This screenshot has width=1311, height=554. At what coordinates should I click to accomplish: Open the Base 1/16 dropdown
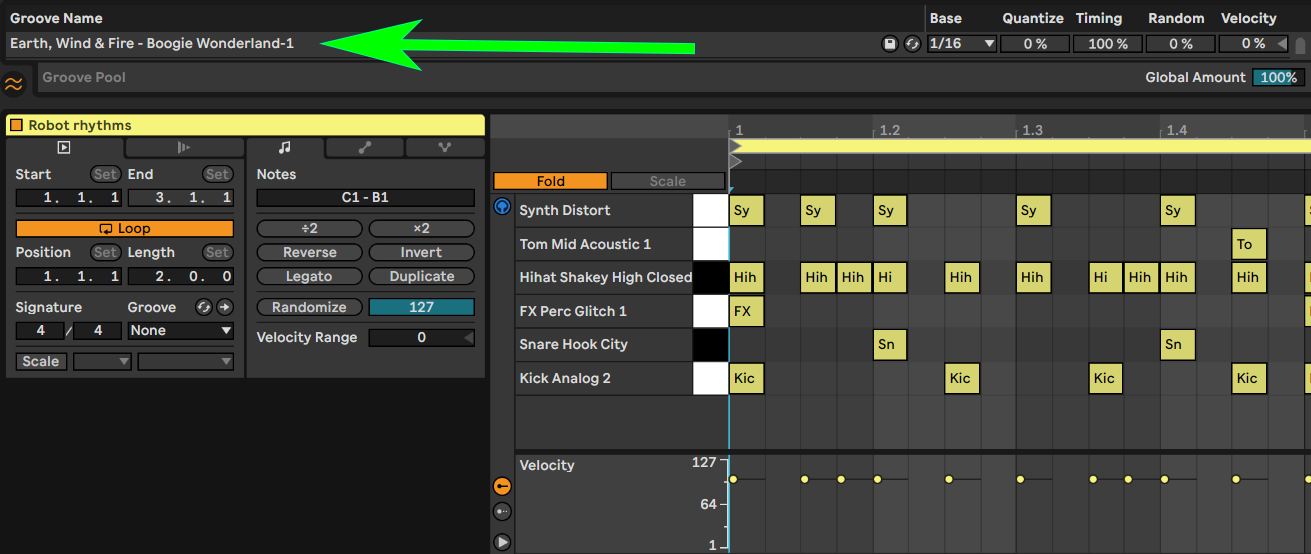click(x=962, y=44)
